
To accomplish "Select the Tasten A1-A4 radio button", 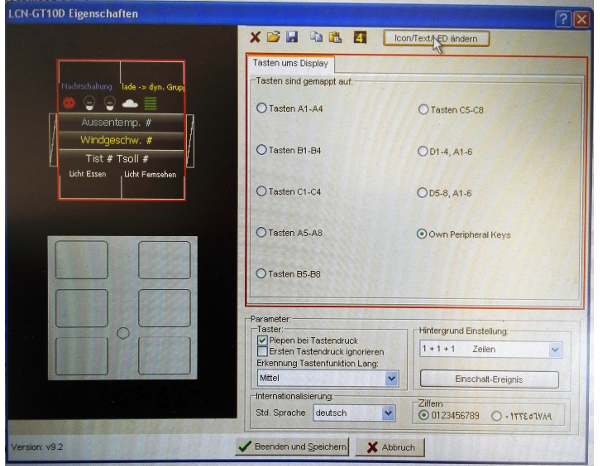I will tap(263, 108).
